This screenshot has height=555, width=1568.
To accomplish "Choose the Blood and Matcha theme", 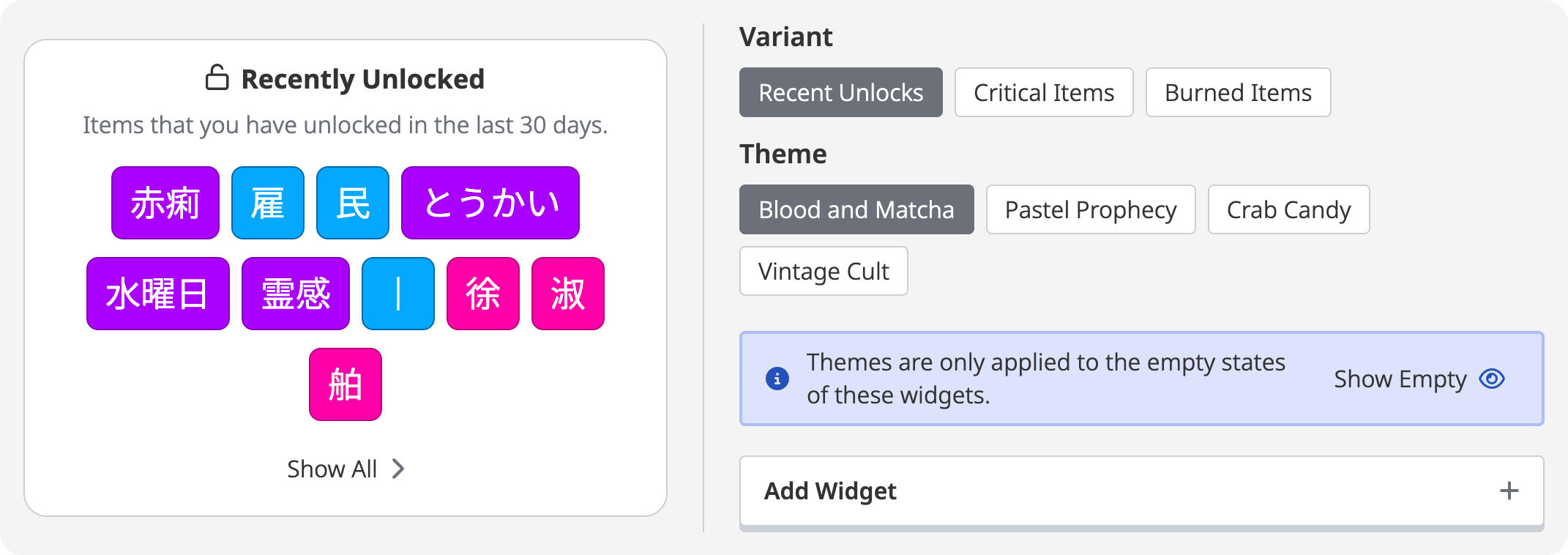I will tap(856, 210).
